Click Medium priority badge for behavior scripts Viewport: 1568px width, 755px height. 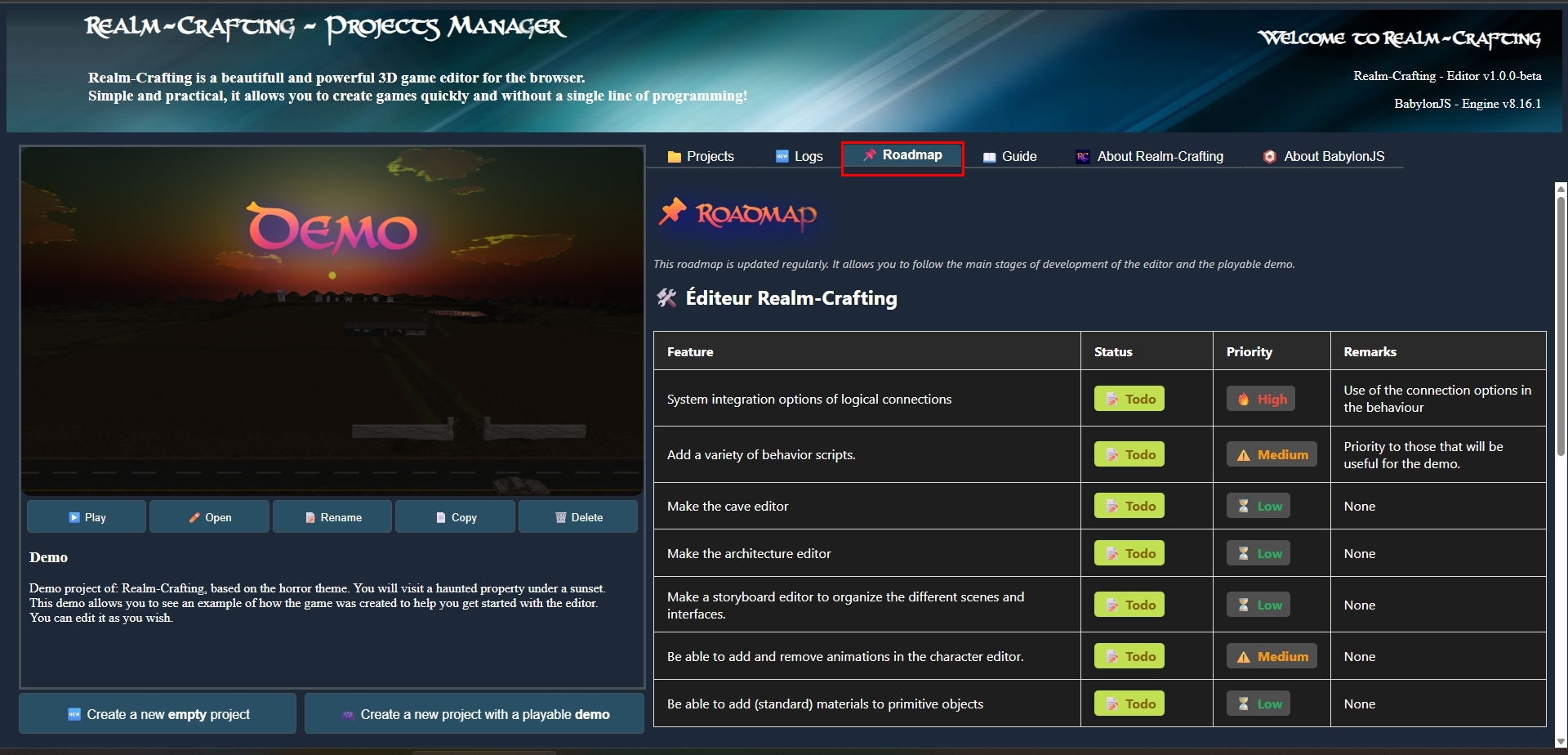click(1272, 454)
